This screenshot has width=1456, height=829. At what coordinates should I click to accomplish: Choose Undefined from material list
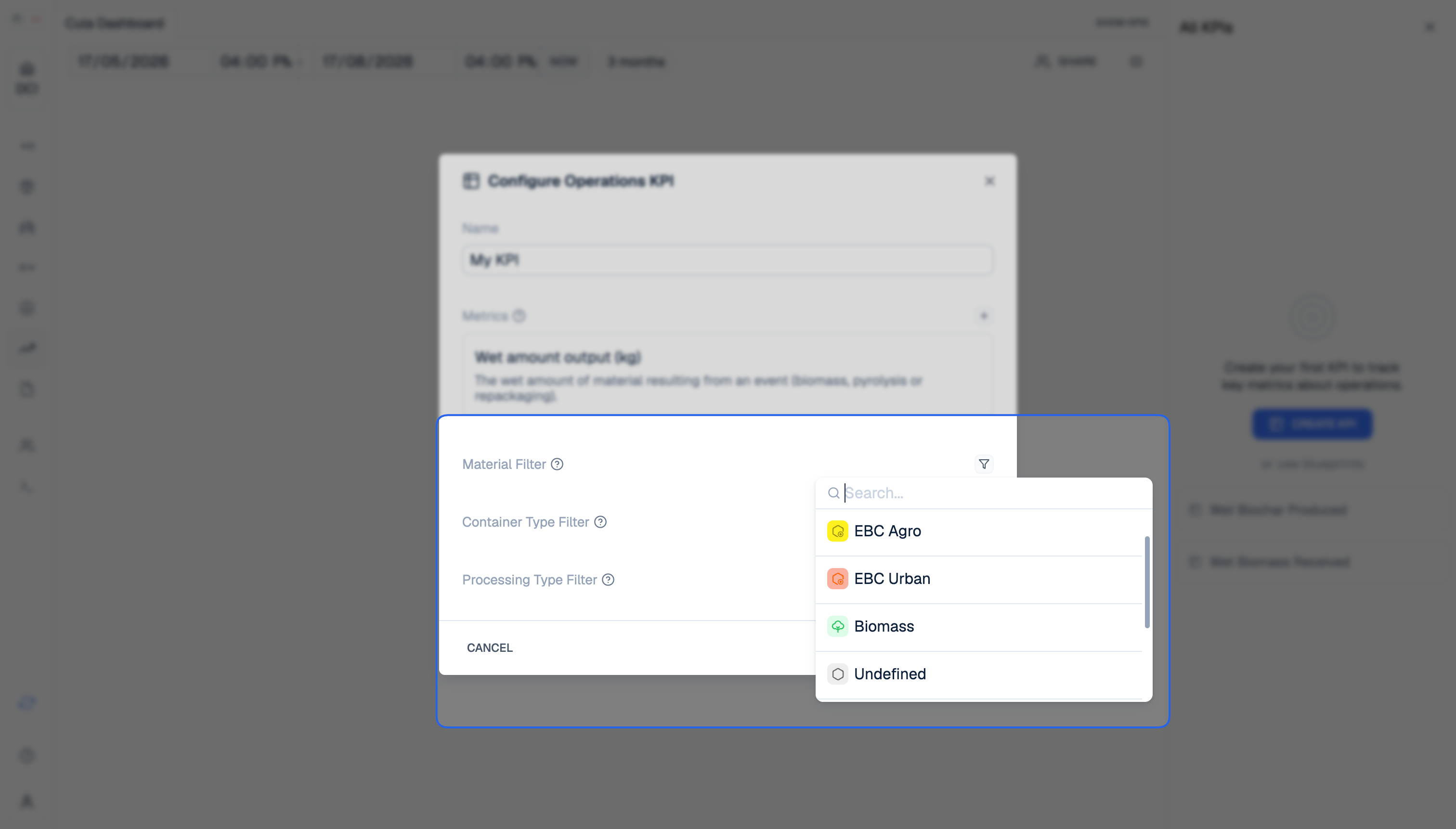[x=979, y=674]
